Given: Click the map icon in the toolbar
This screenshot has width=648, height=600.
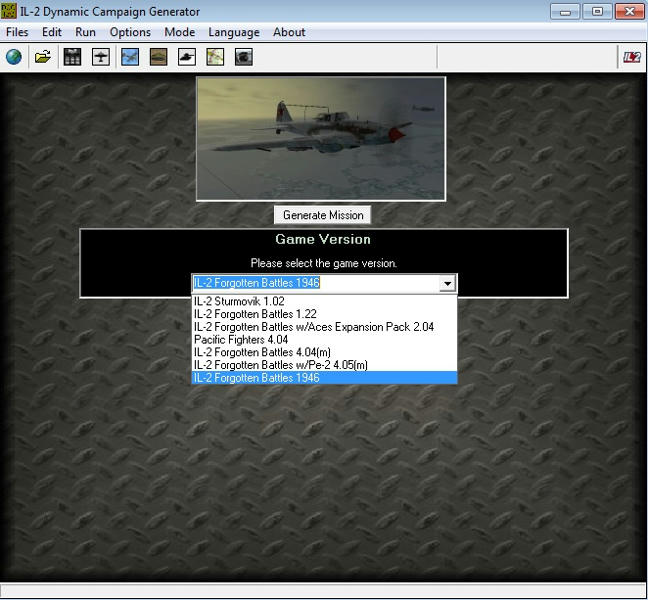Looking at the screenshot, I should [215, 57].
